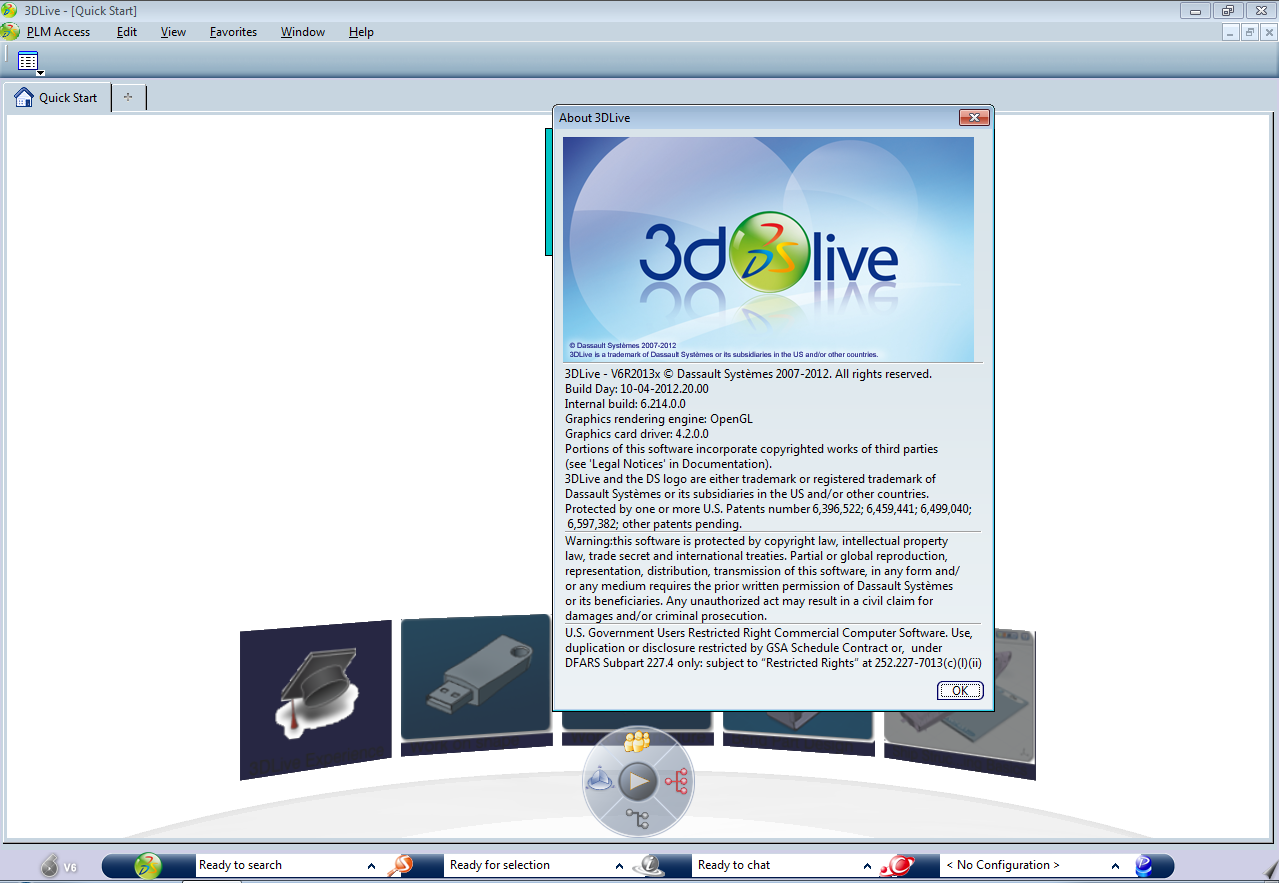Screen dimensions: 1279x883
Task: Open the Edit menu
Action: [x=127, y=32]
